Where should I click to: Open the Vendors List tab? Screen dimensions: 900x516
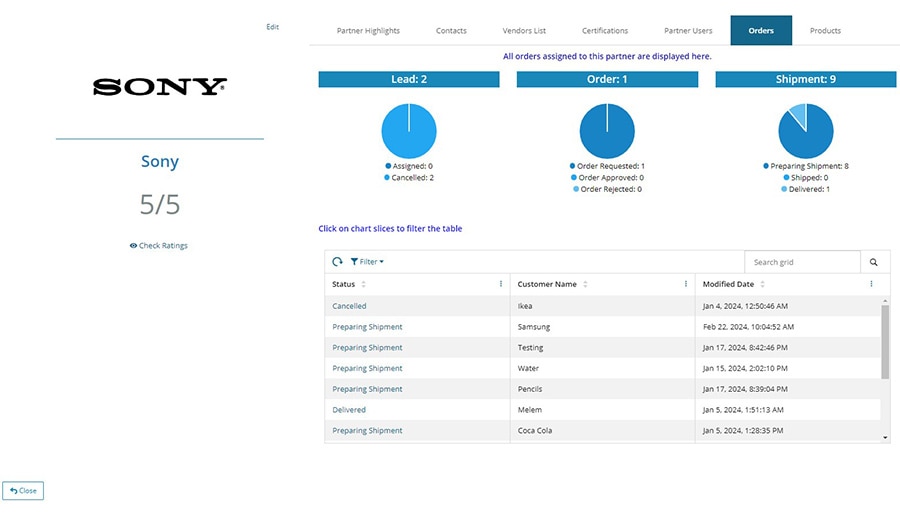click(x=524, y=30)
